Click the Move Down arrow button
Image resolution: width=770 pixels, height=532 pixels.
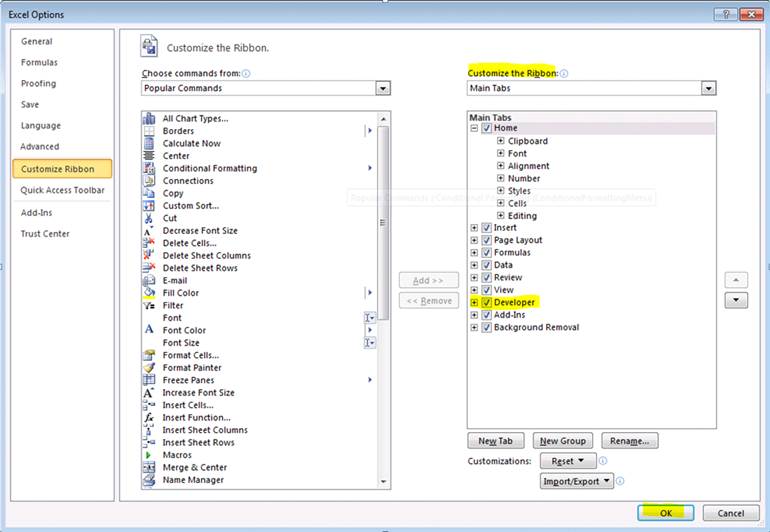pyautogui.click(x=736, y=300)
